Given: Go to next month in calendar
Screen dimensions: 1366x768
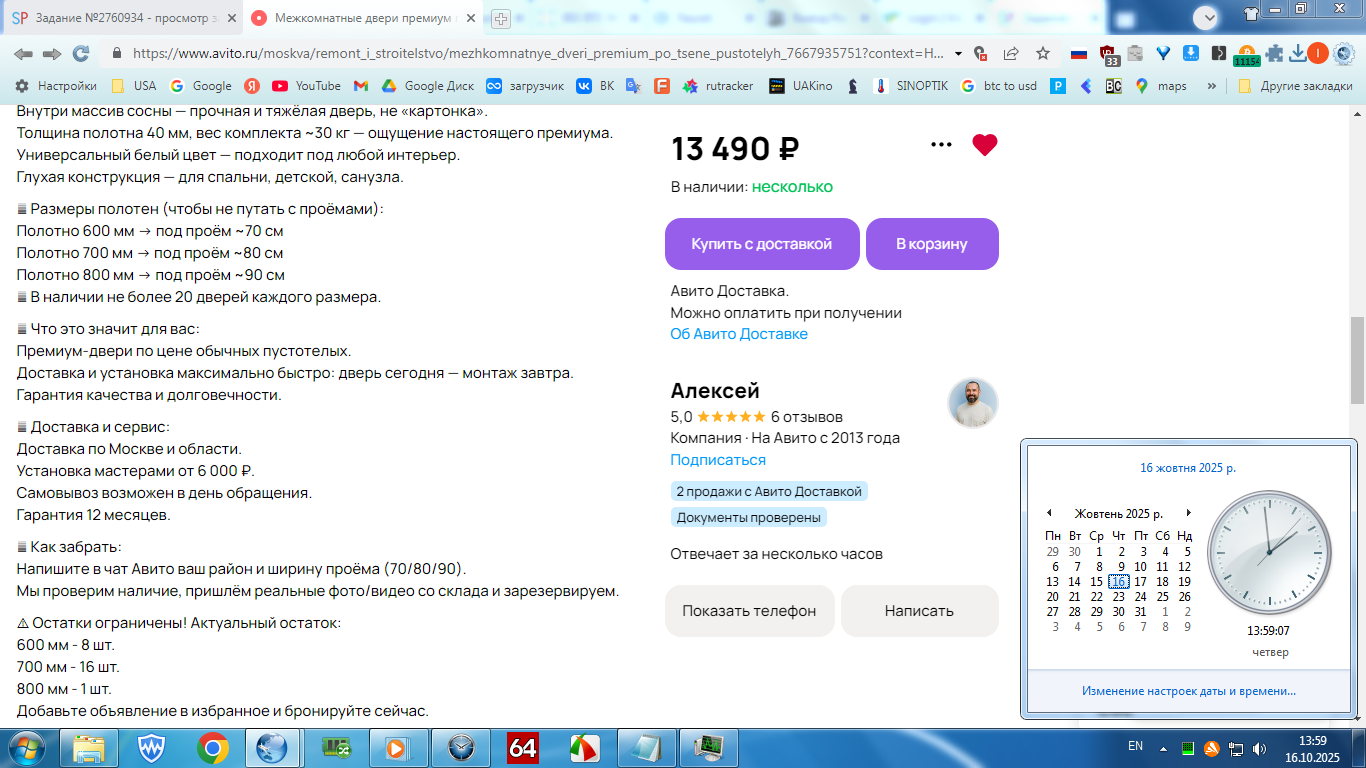Looking at the screenshot, I should coord(1188,513).
